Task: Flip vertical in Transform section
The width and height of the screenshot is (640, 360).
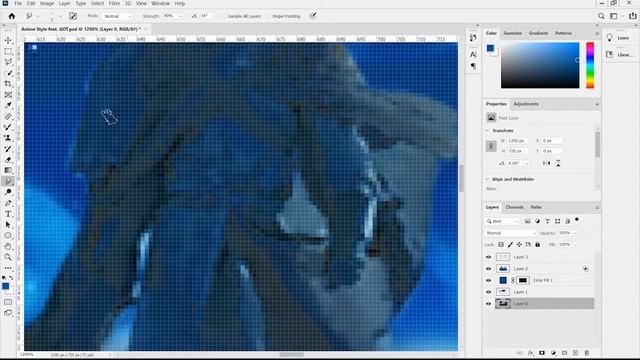Action: coord(558,163)
